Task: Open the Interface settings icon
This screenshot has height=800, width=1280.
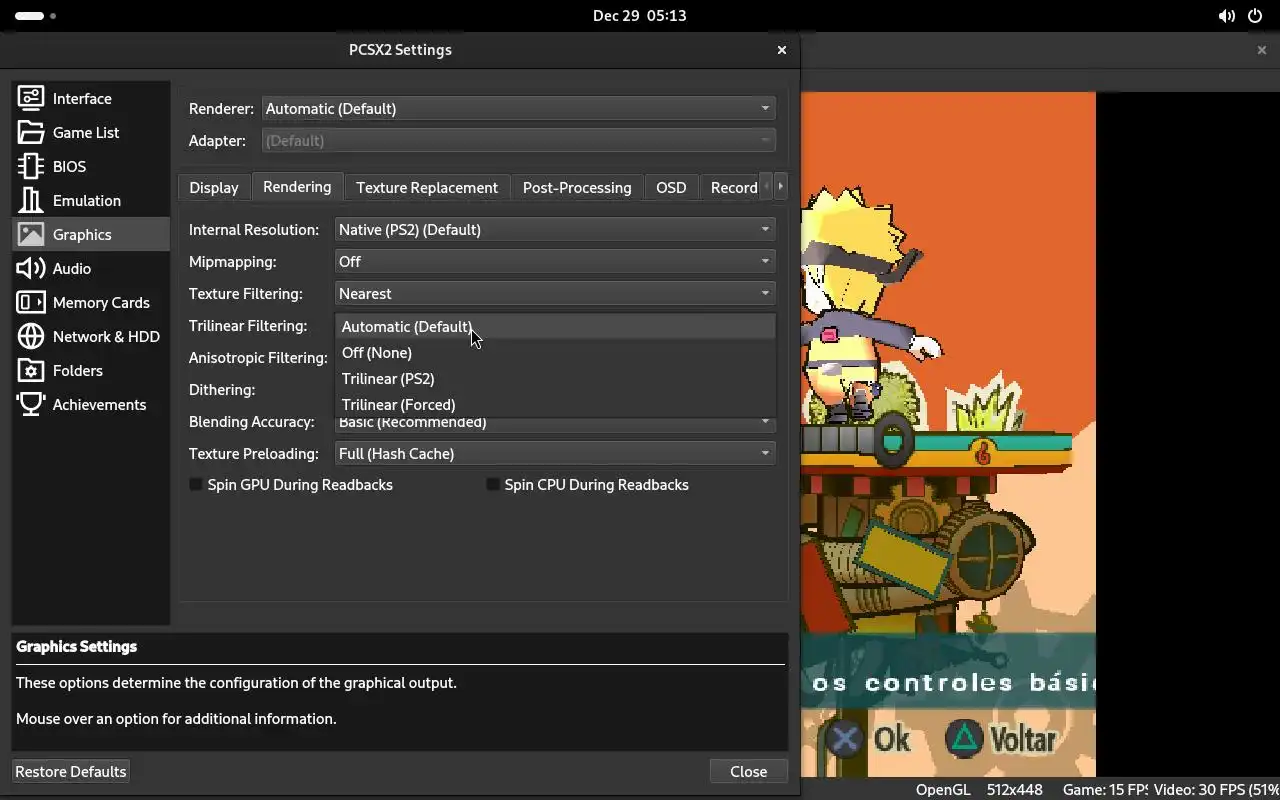Action: click(x=31, y=98)
